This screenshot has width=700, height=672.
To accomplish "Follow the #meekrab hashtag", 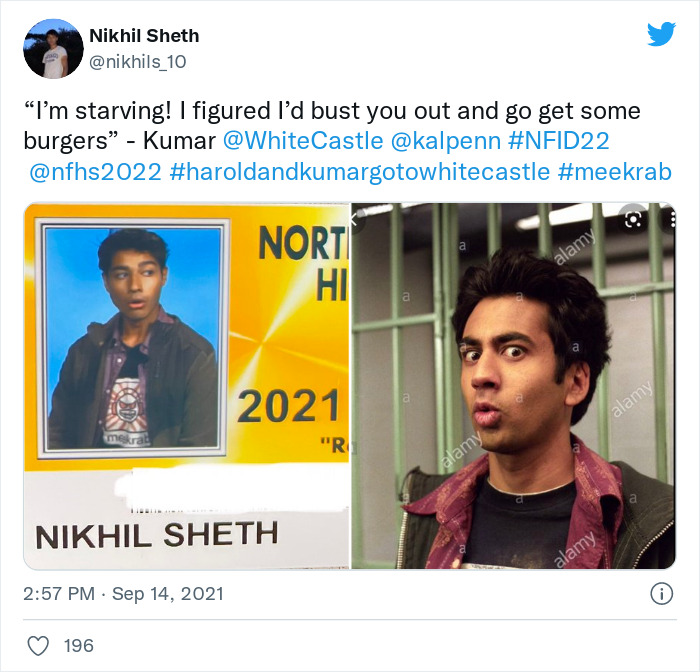I will [x=614, y=172].
